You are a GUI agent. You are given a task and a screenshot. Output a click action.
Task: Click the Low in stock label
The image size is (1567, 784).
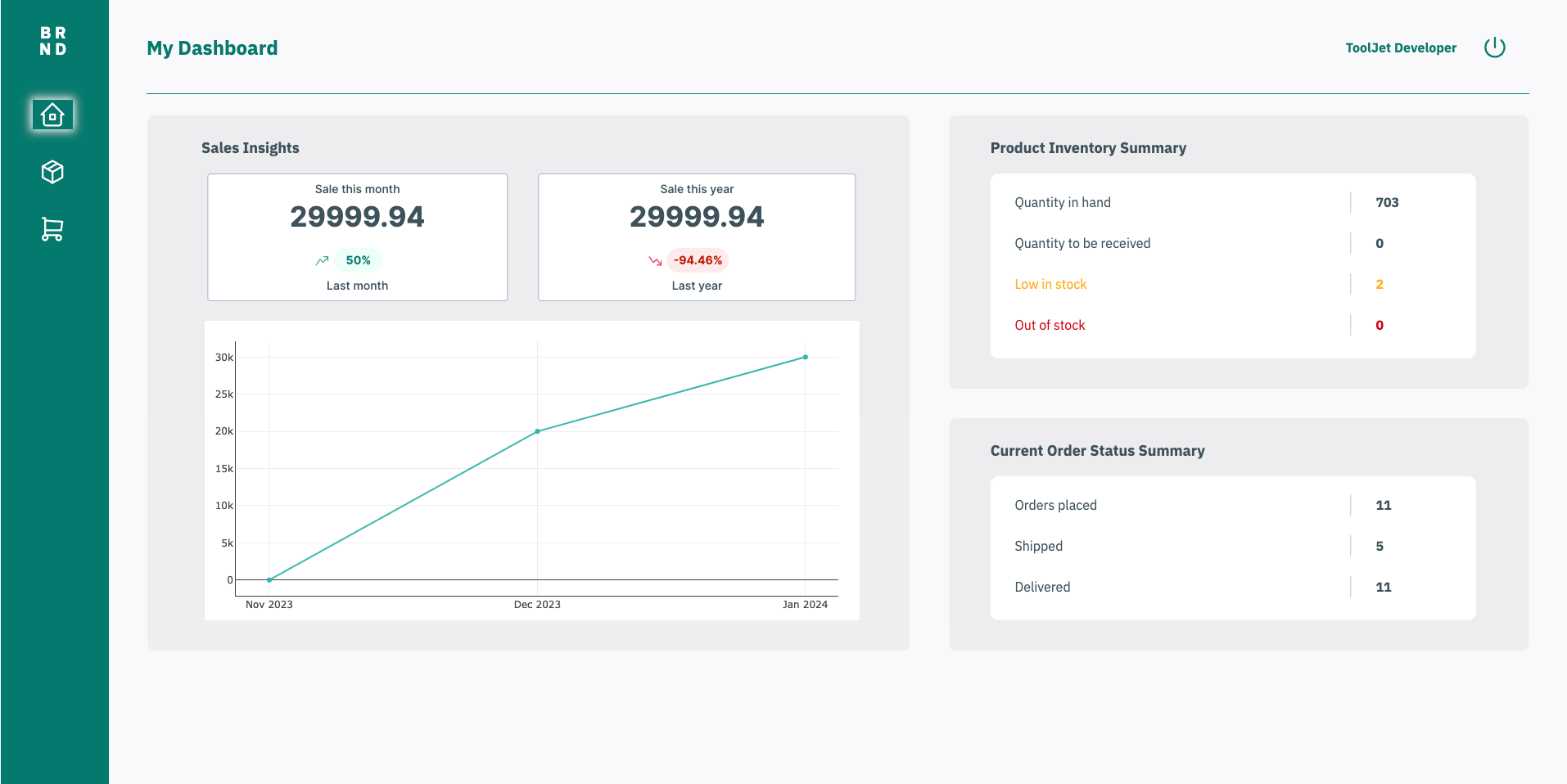[x=1050, y=284]
